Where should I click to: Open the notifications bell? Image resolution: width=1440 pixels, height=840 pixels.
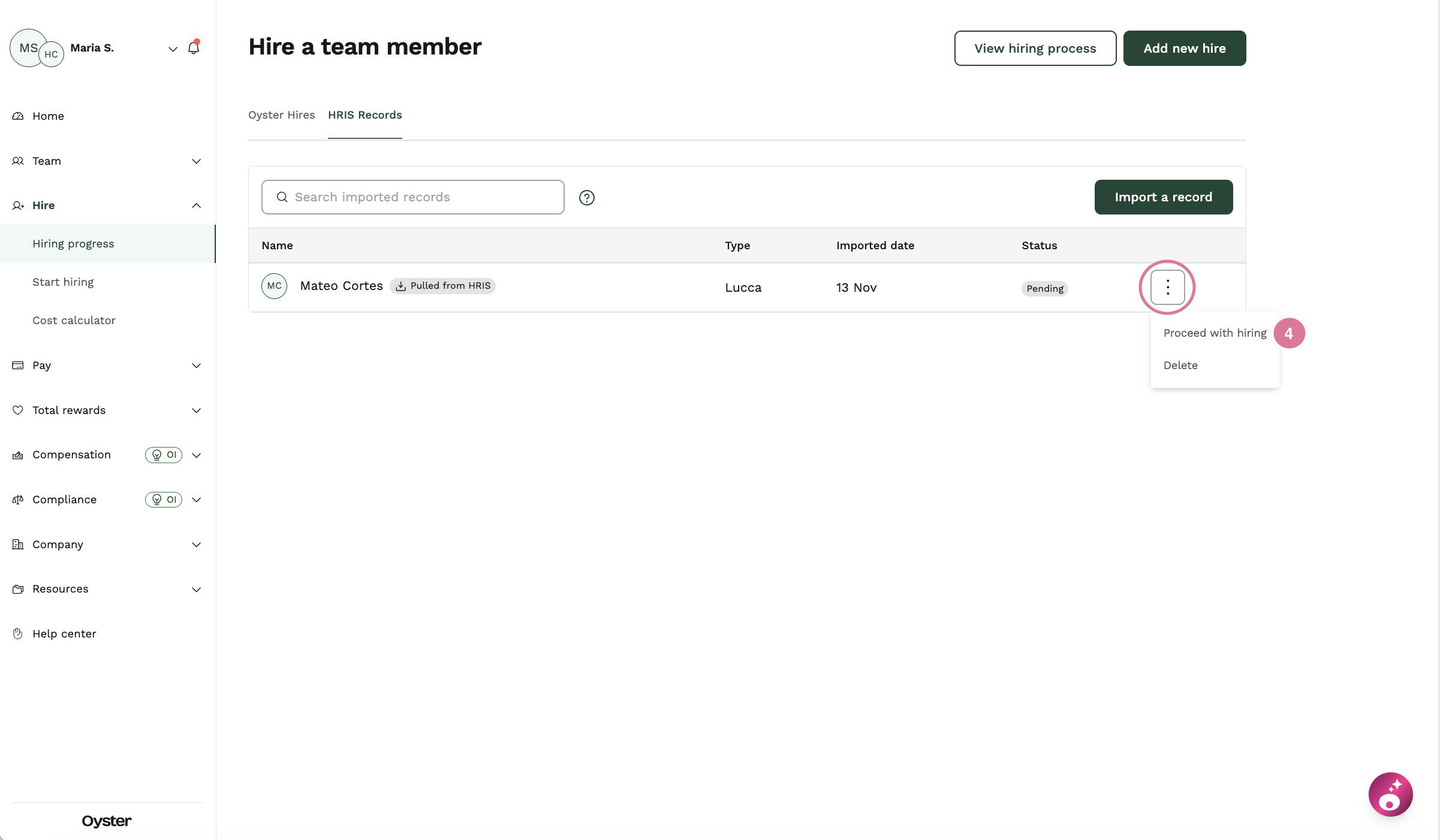coord(194,48)
